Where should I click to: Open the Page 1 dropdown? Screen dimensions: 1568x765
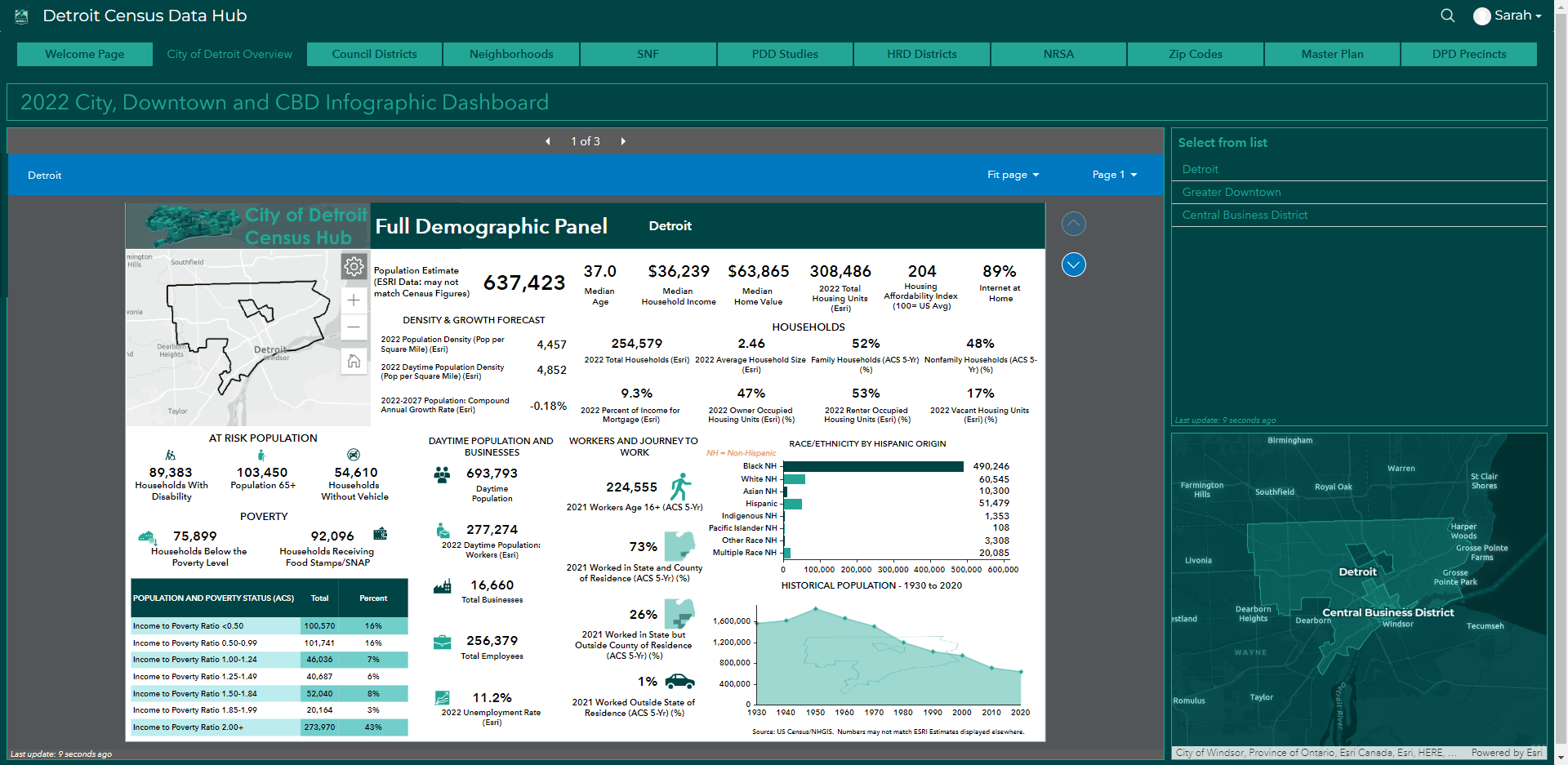pos(1114,175)
